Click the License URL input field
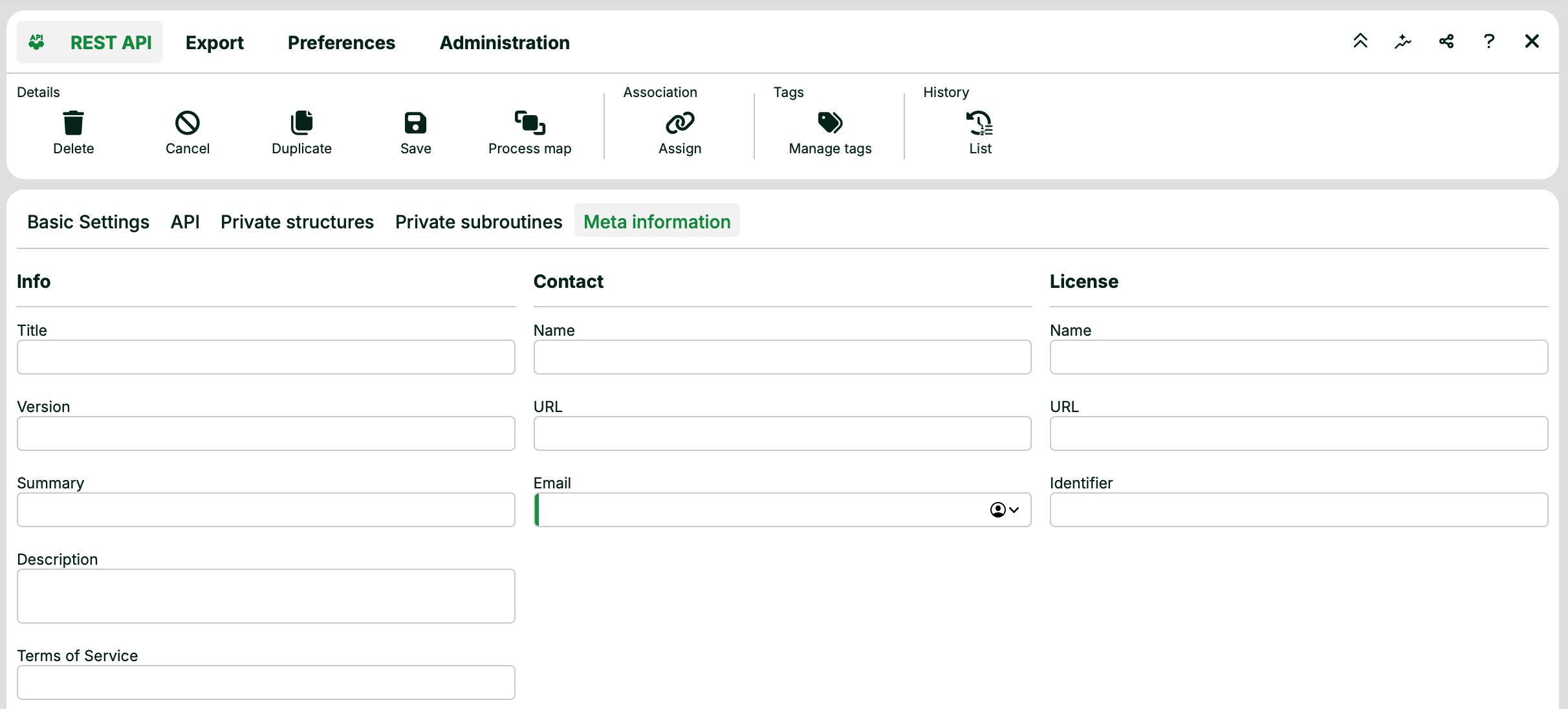1568x709 pixels. click(1299, 433)
